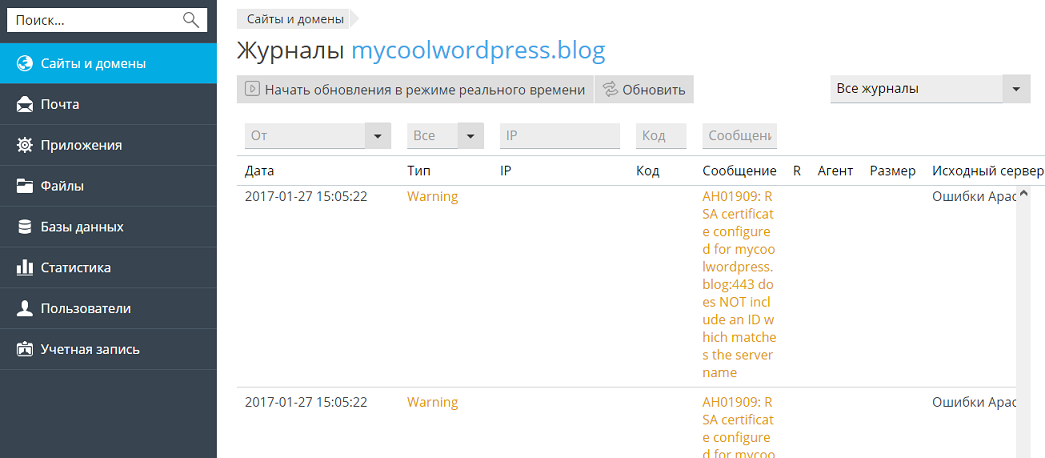Click the IP filter input field

click(x=560, y=136)
